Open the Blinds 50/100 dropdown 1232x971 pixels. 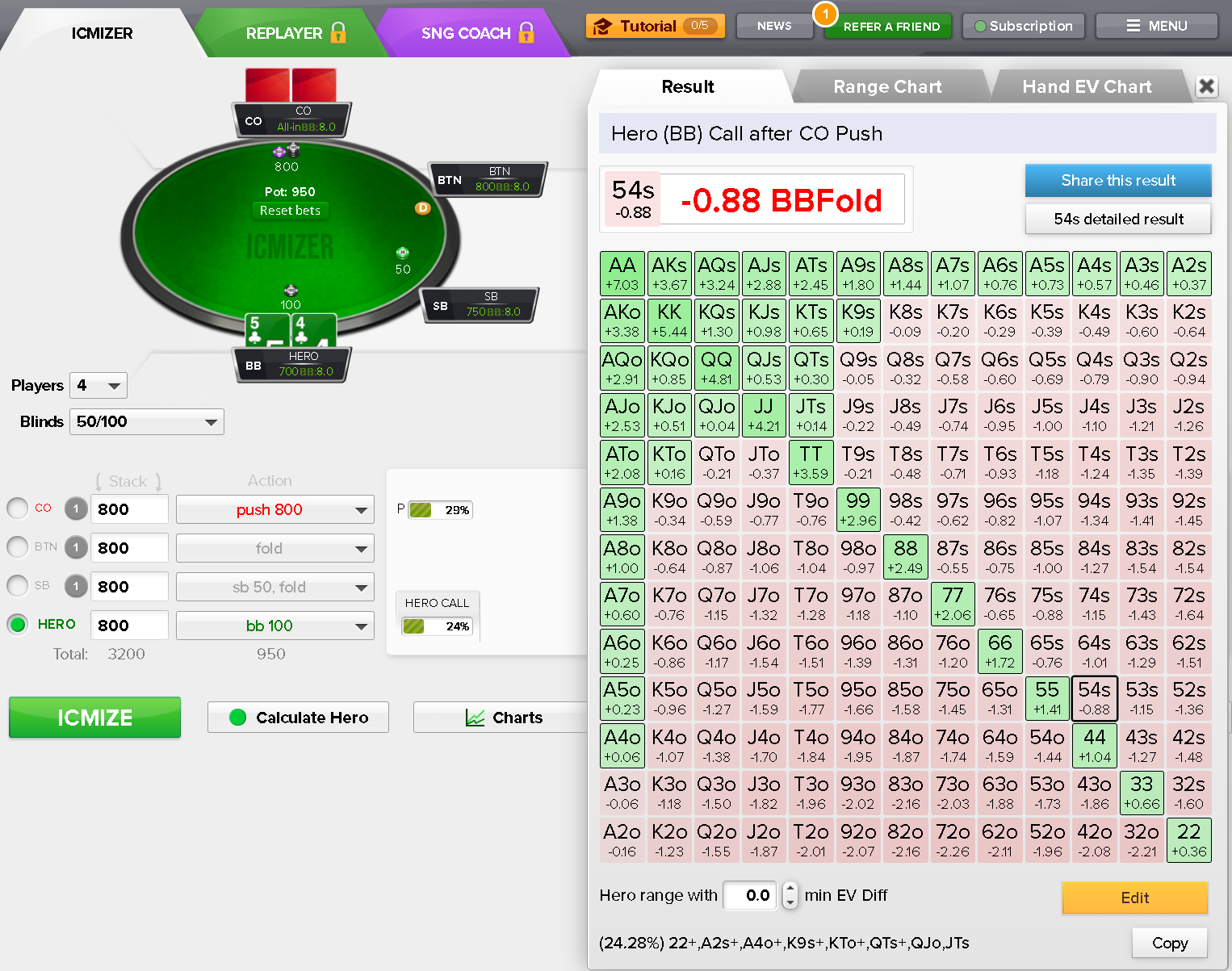click(x=147, y=421)
